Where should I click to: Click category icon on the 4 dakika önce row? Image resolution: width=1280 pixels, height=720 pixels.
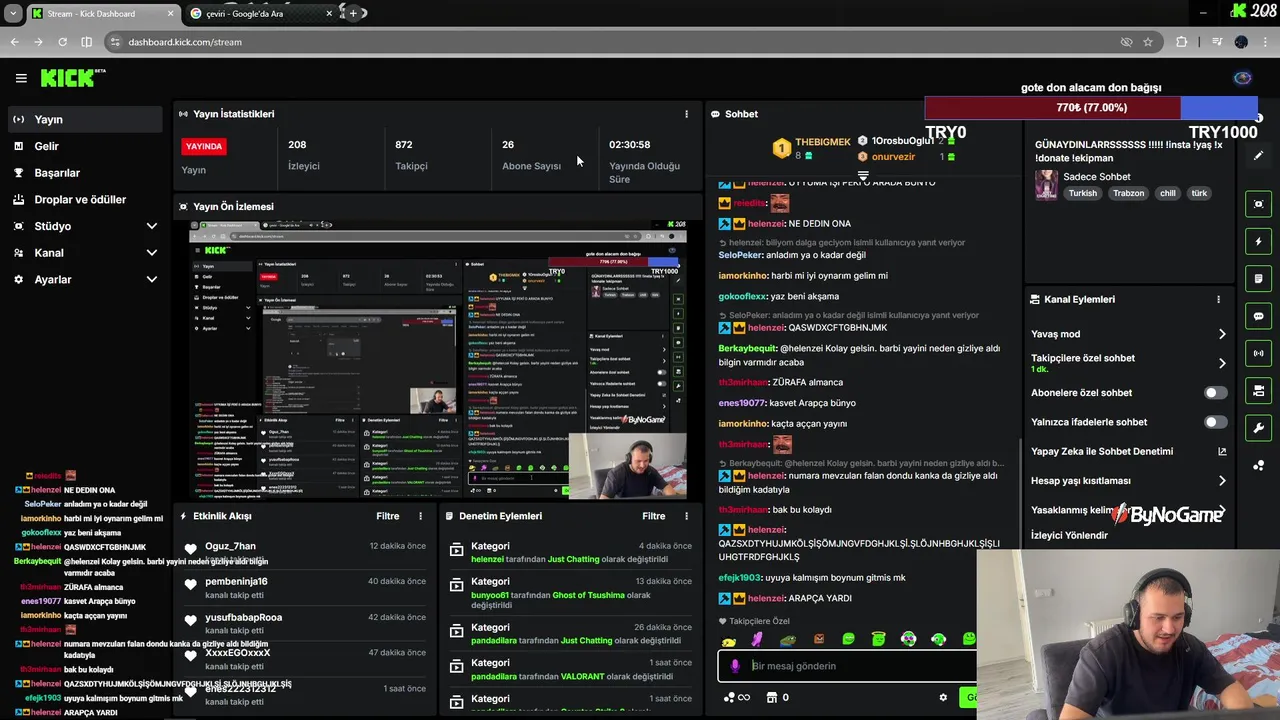[x=456, y=549]
